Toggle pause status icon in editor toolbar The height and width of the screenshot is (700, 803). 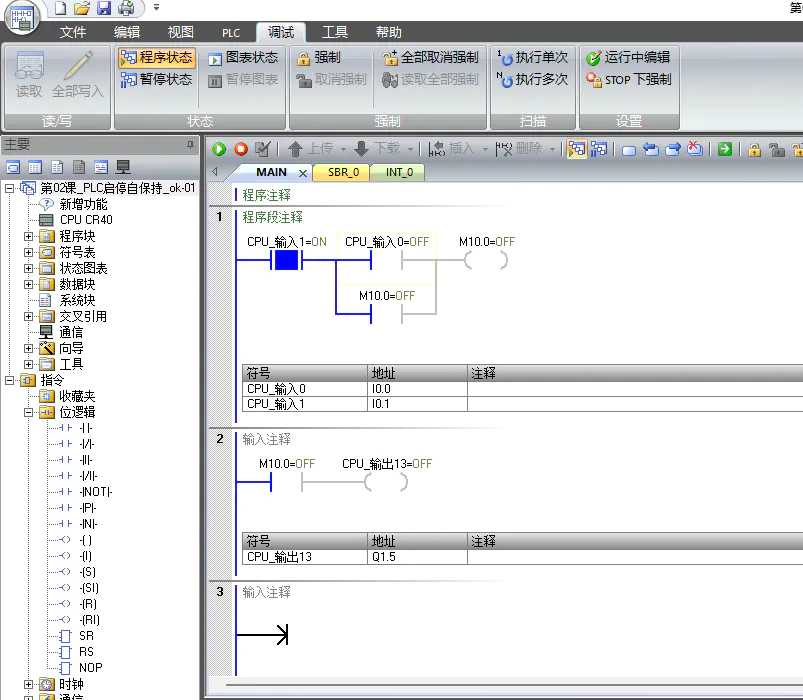[598, 149]
